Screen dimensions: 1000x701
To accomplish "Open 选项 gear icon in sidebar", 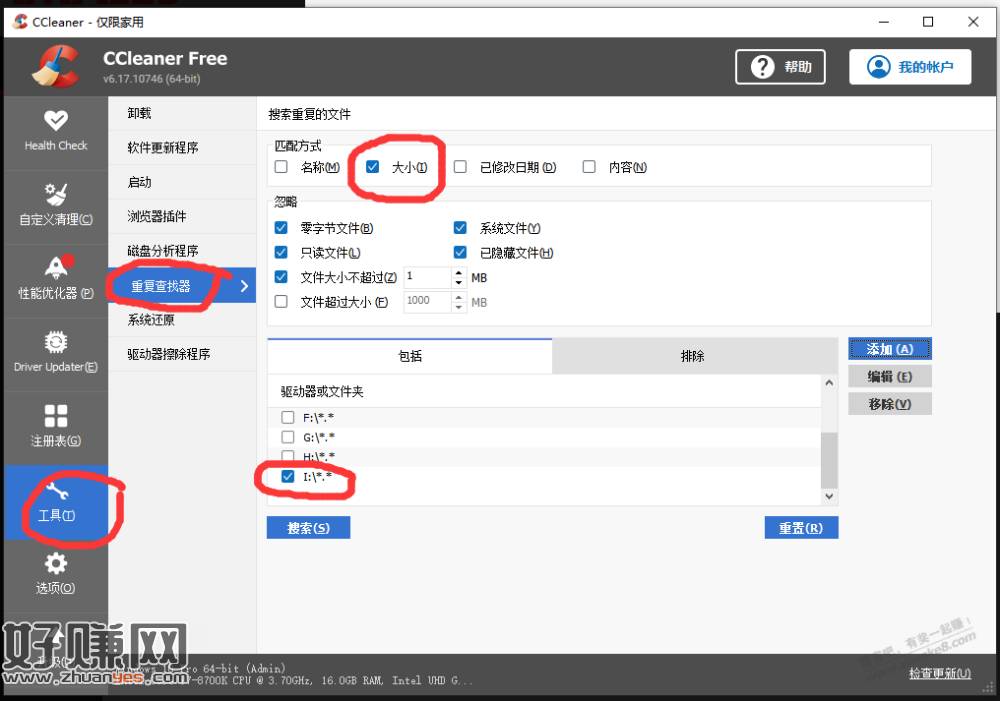I will tap(56, 565).
